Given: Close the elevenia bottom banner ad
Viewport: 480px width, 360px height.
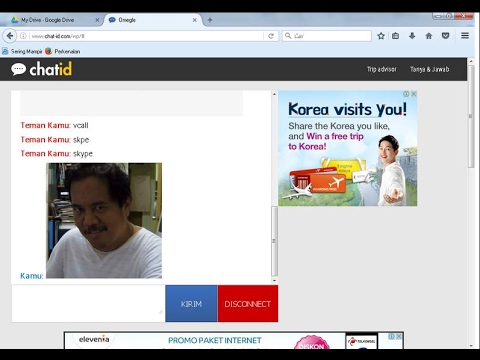Looking at the screenshot, I should coord(398,336).
